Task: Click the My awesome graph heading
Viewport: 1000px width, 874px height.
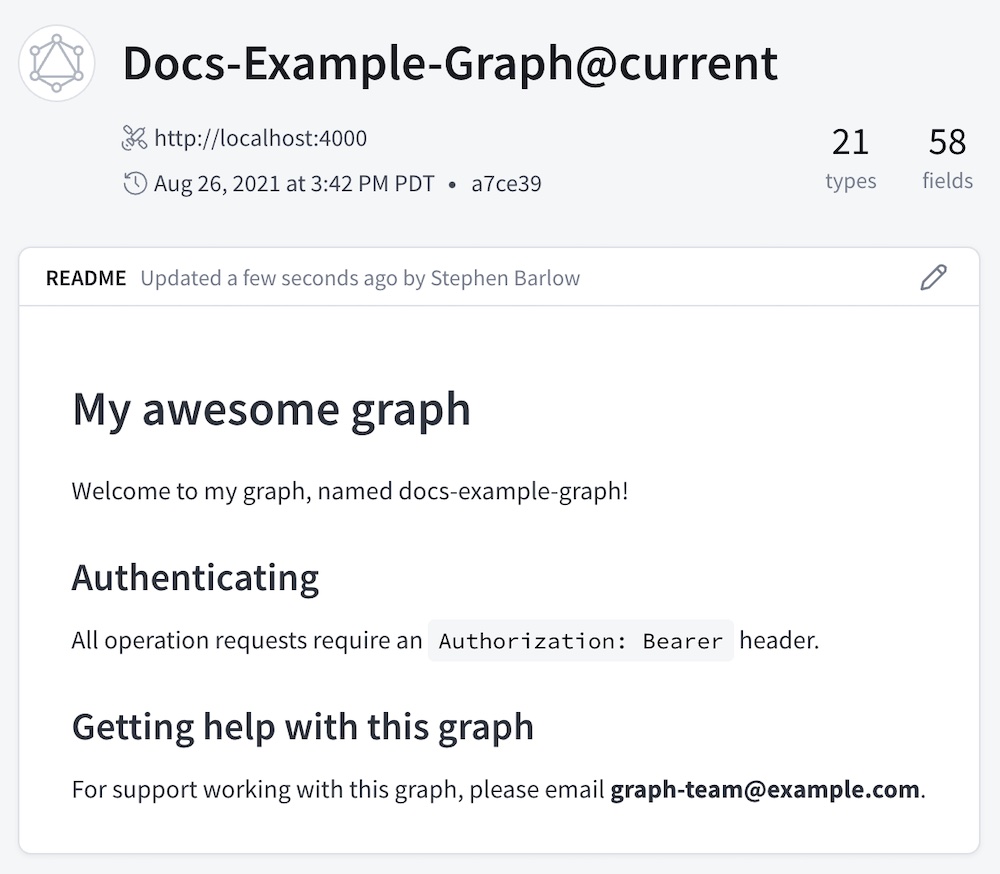Action: tap(271, 408)
